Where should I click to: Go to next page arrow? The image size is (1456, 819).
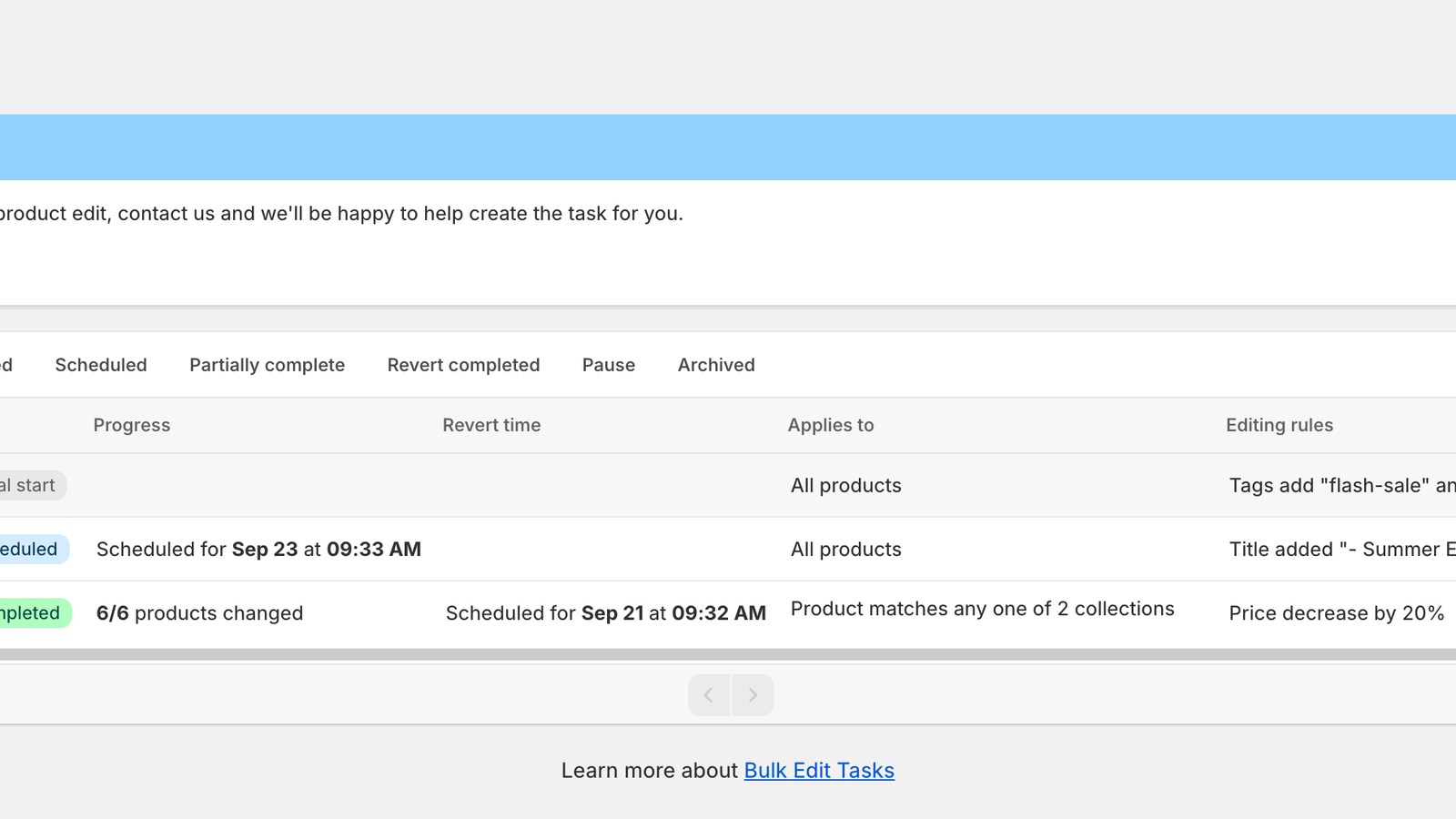tap(753, 695)
